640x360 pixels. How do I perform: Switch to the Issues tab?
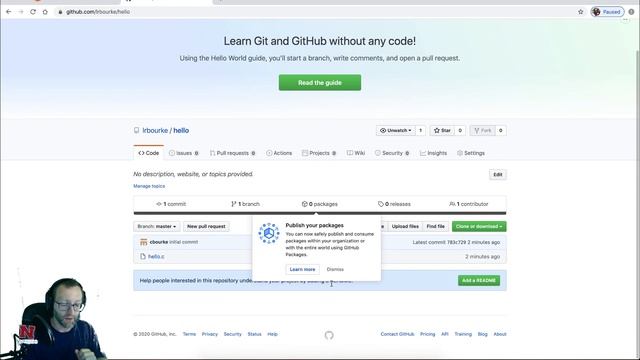pyautogui.click(x=184, y=153)
